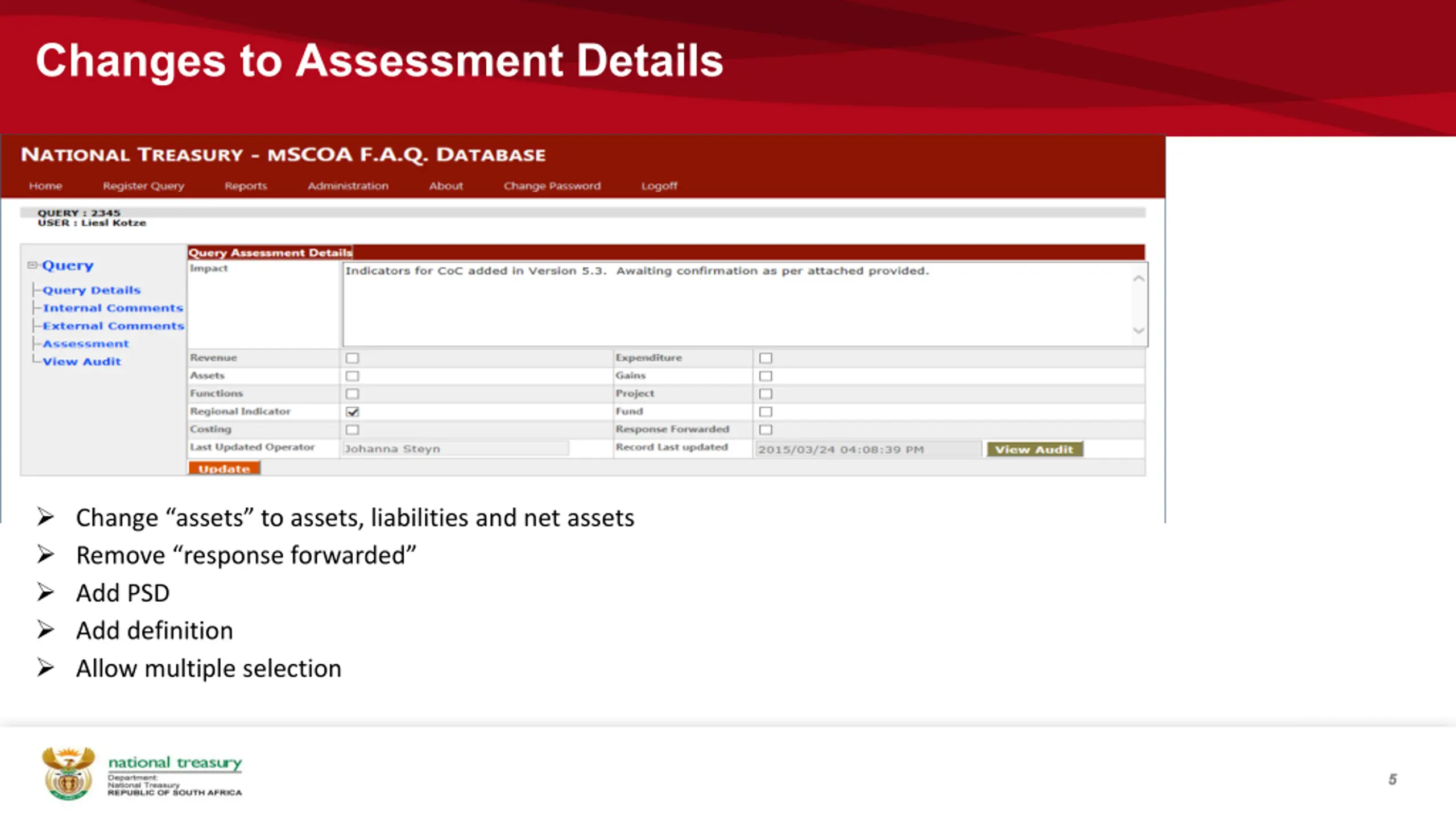Tick the Gains checkbox
1456x819 pixels.
click(x=766, y=376)
